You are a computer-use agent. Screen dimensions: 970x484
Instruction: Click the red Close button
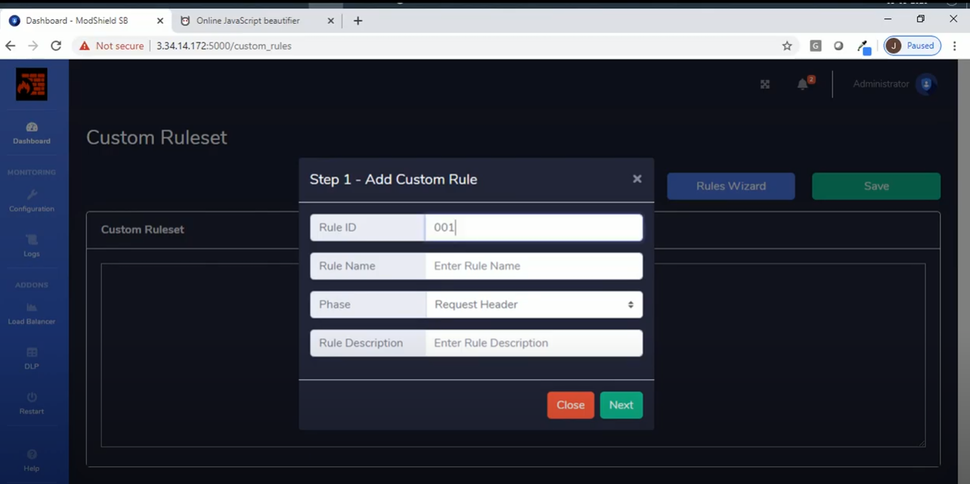tap(570, 405)
